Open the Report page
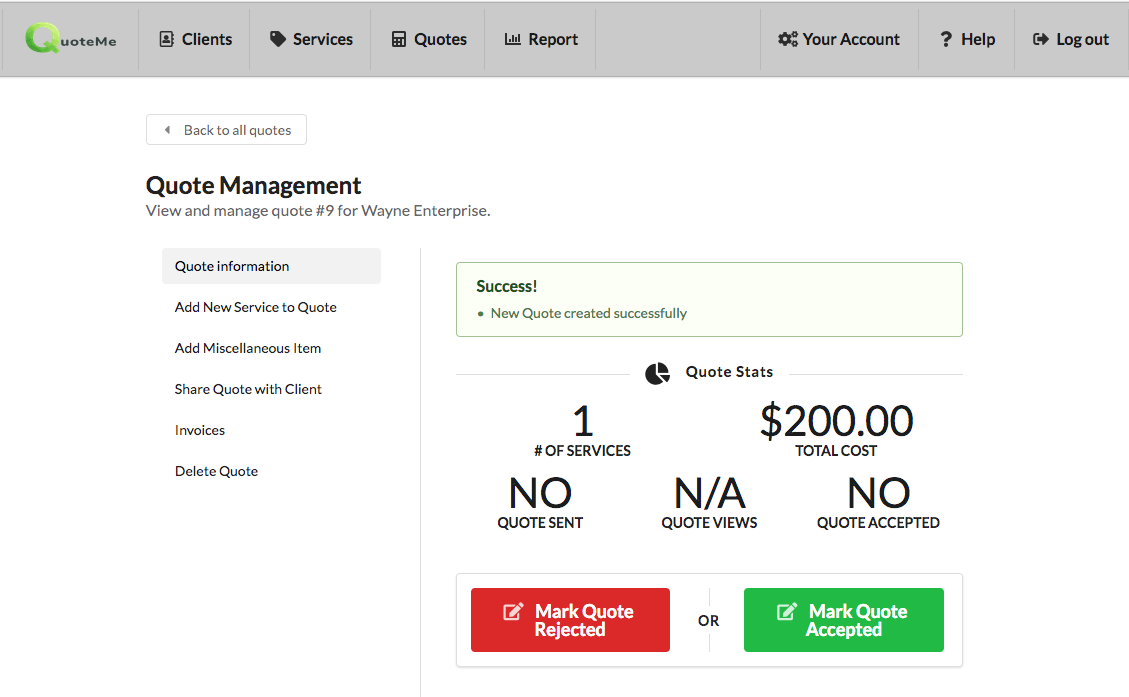This screenshot has height=697, width=1129. [541, 39]
